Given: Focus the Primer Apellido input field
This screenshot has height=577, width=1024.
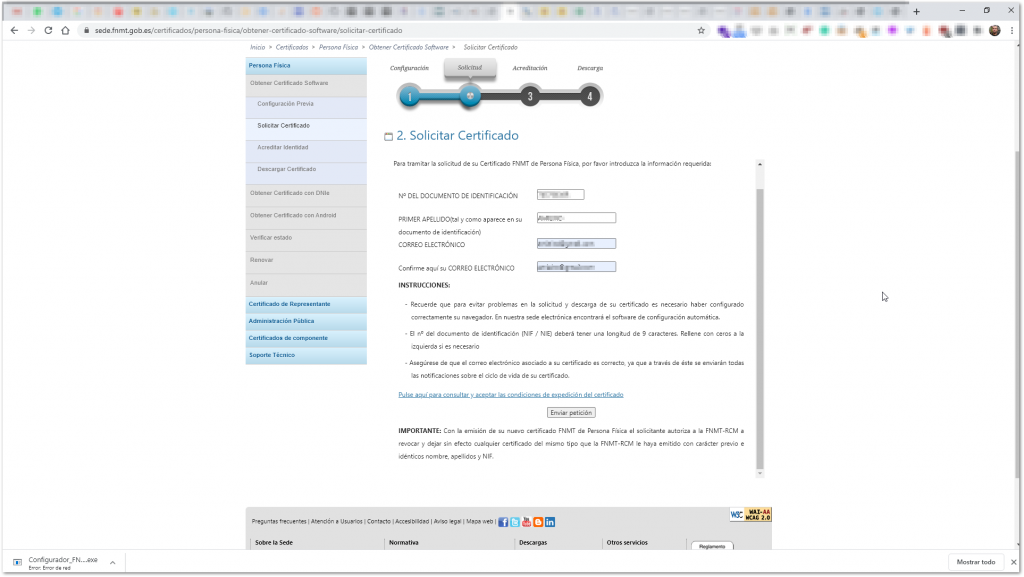Looking at the screenshot, I should 576,218.
